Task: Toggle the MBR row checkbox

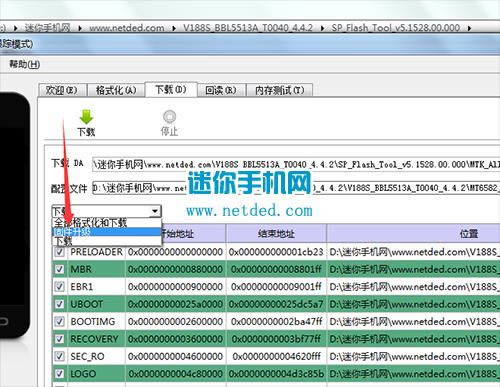Action: point(60,269)
